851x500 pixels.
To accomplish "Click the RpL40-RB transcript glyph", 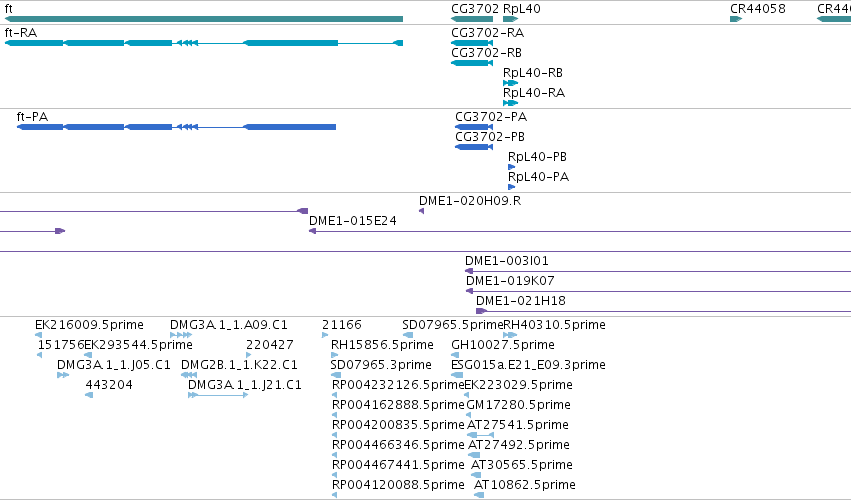I will coord(511,83).
